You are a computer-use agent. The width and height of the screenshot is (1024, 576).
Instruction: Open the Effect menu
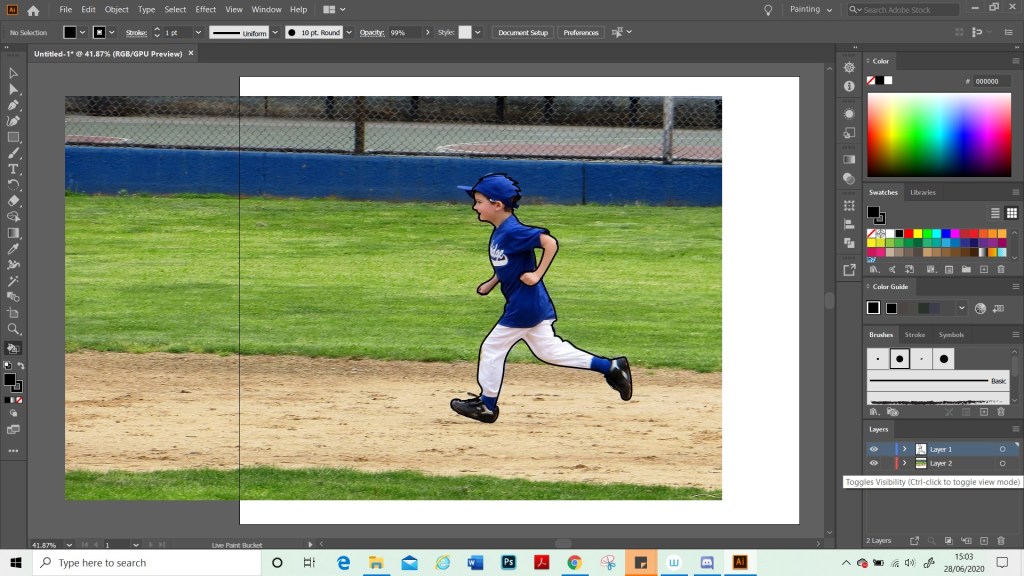(206, 9)
